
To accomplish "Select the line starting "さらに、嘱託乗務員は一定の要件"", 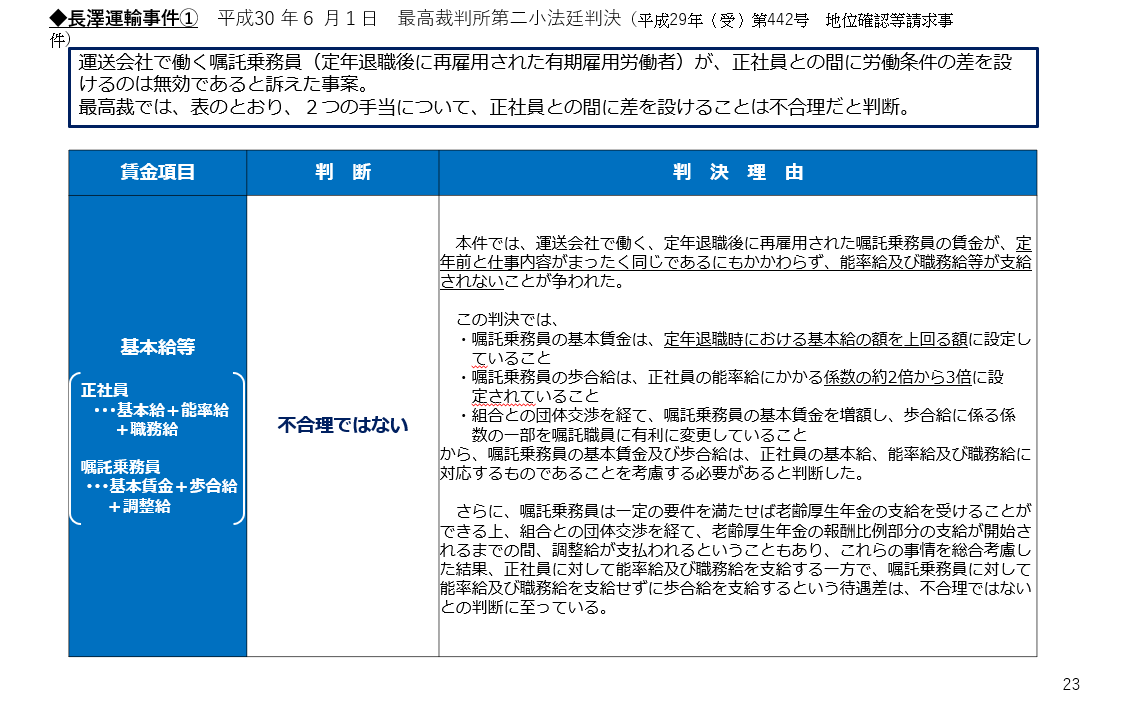I will pyautogui.click(x=743, y=511).
